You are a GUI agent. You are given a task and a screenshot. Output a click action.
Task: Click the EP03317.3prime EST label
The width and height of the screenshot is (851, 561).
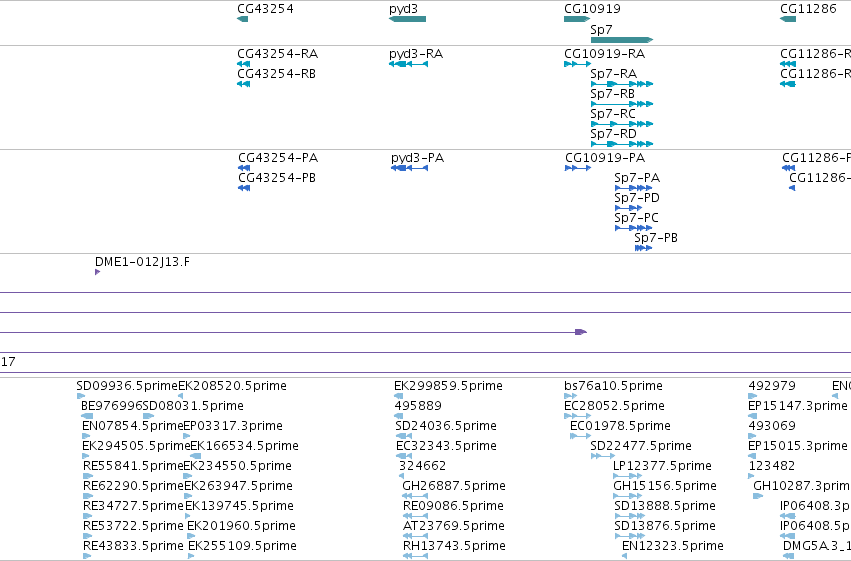233,426
